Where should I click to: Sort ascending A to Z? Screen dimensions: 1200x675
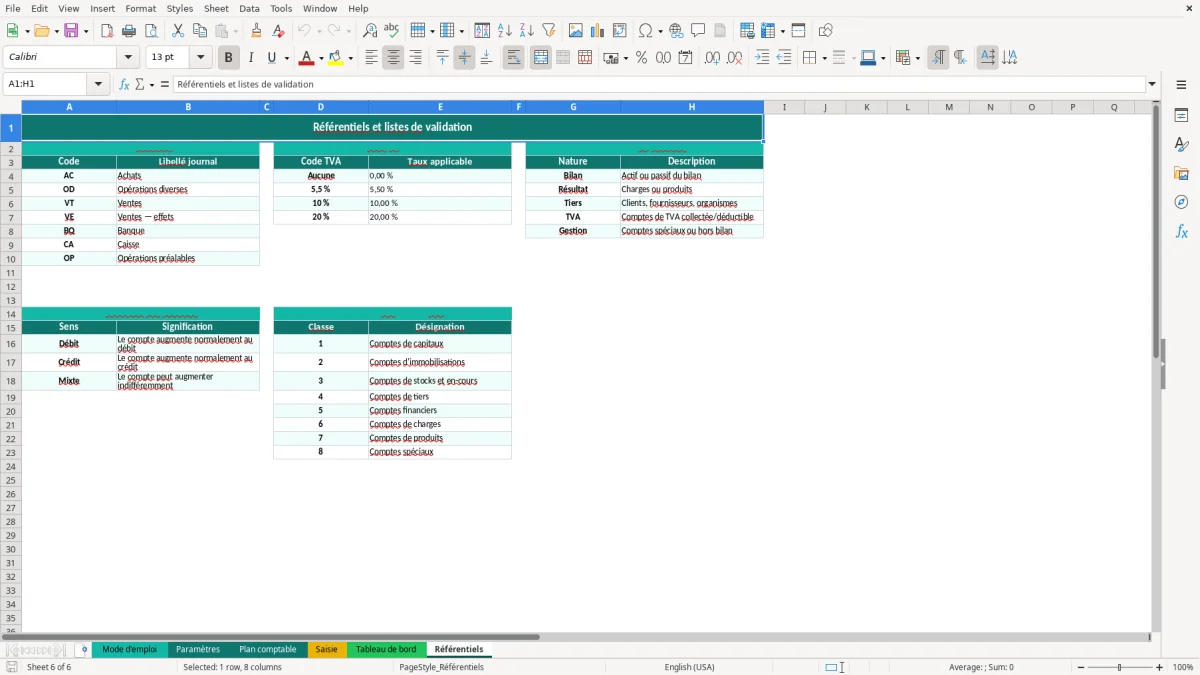505,31
